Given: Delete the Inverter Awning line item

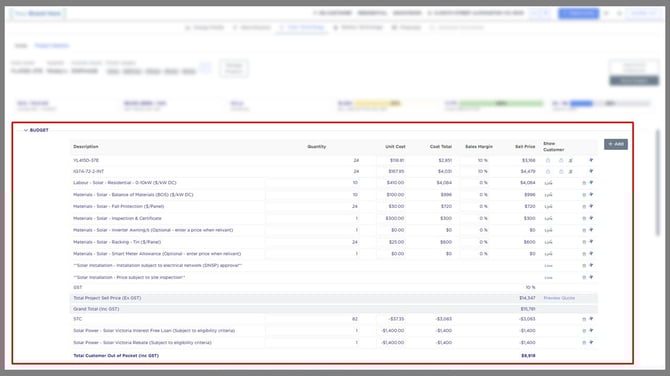Looking at the screenshot, I should coord(584,230).
